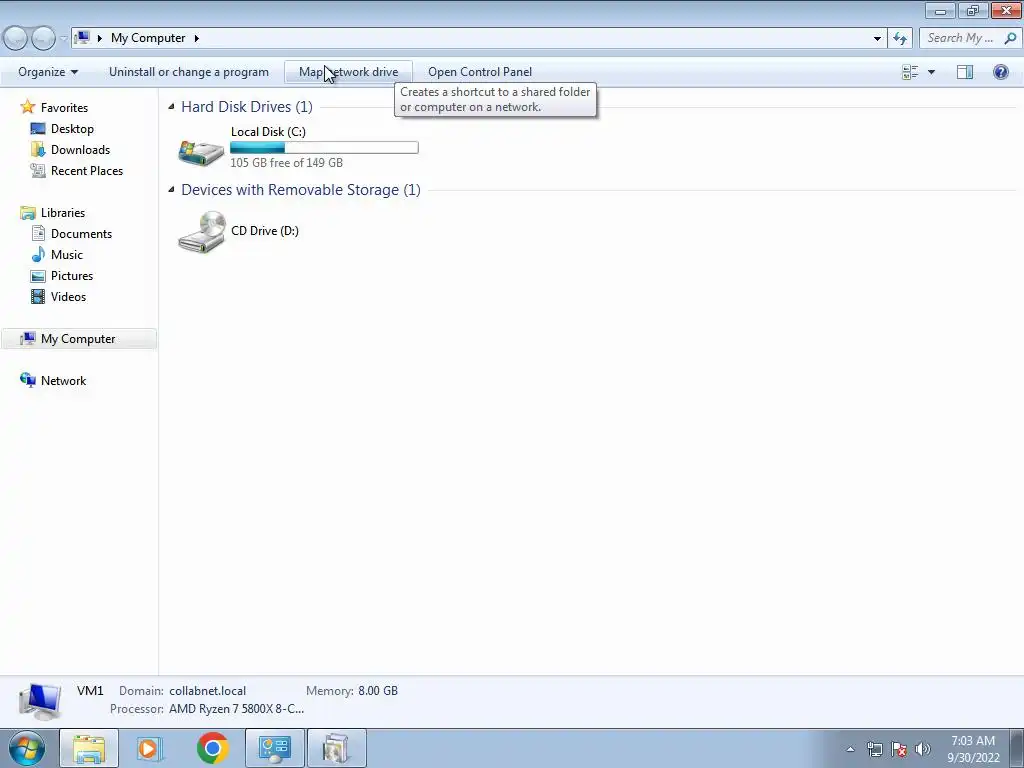The height and width of the screenshot is (768, 1024).
Task: Open the Organize dropdown menu
Action: pos(48,72)
